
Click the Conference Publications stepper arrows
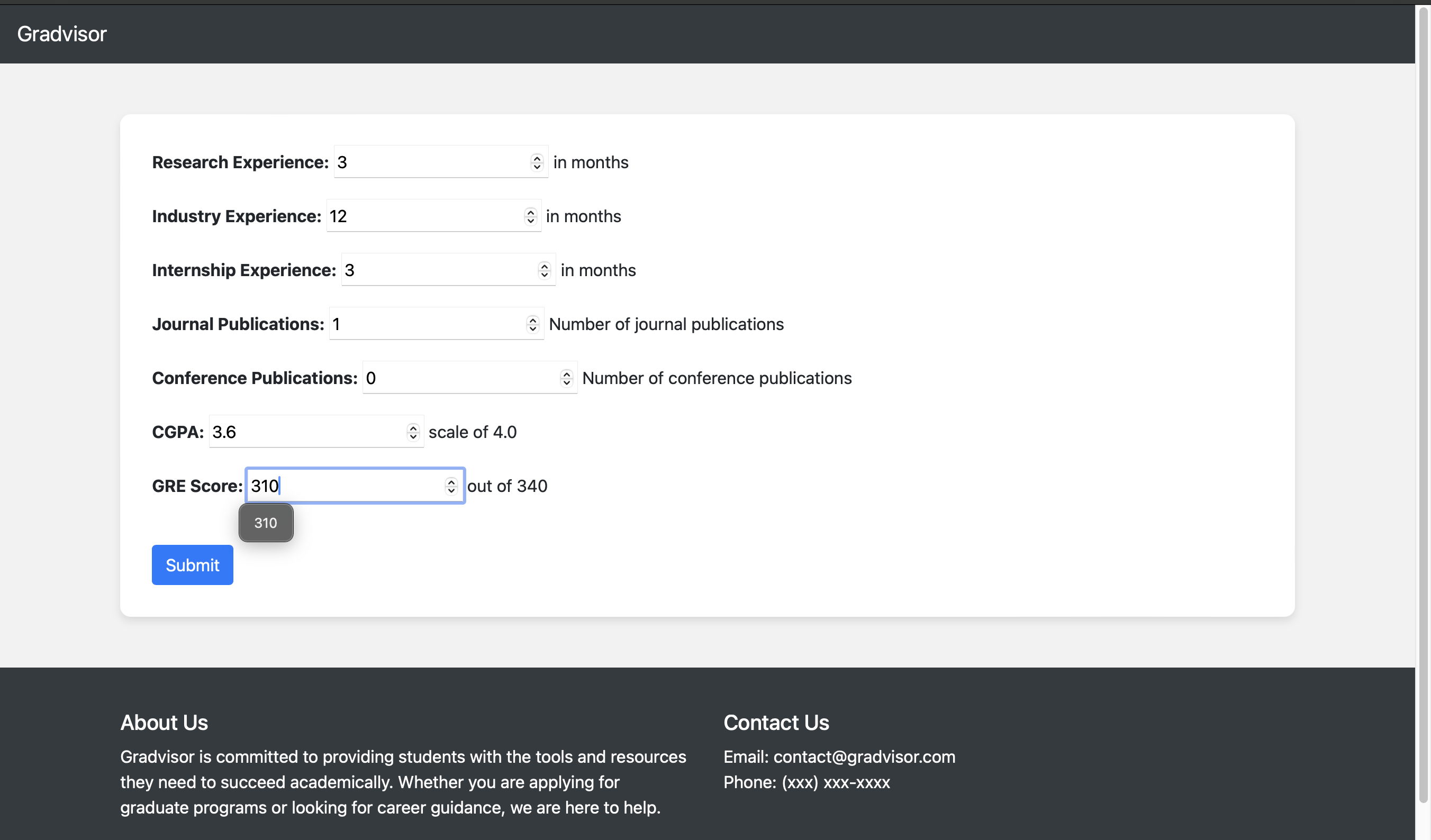coord(566,378)
